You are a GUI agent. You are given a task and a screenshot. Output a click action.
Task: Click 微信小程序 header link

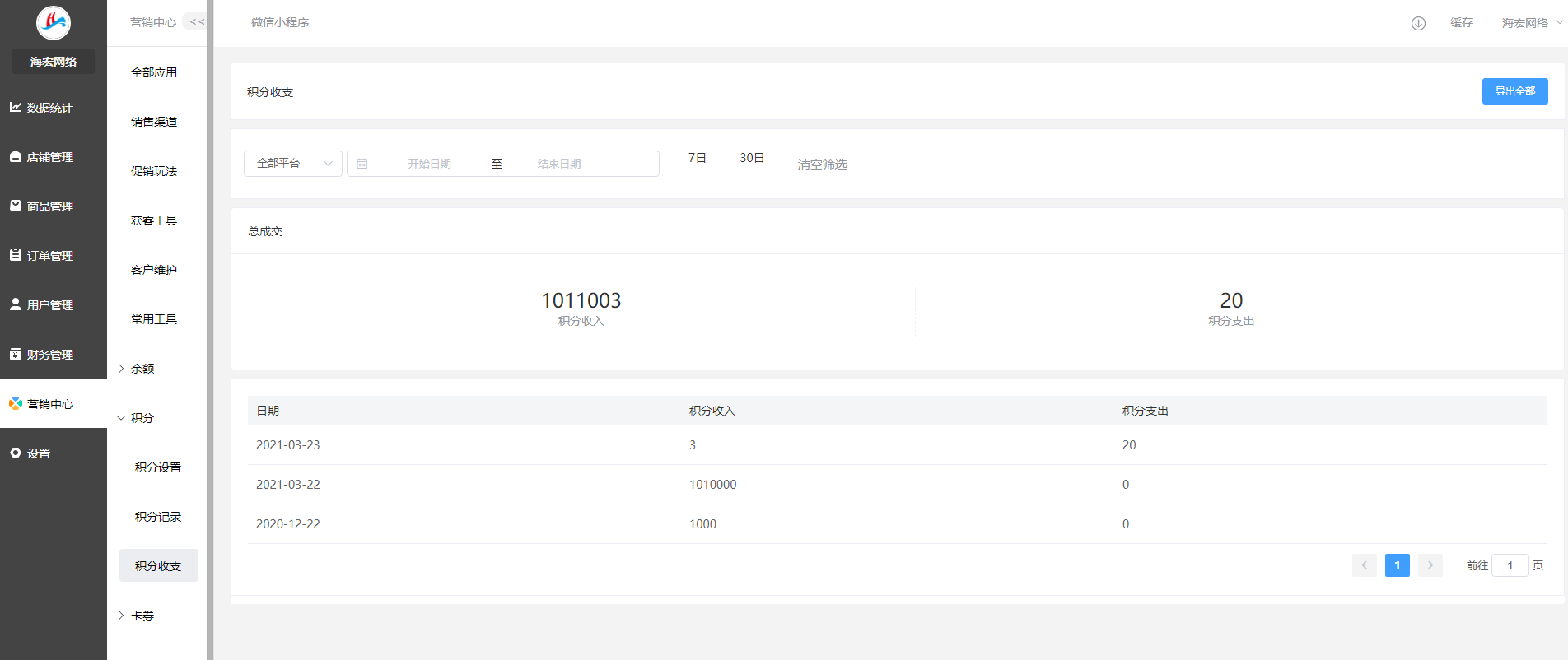[x=280, y=22]
